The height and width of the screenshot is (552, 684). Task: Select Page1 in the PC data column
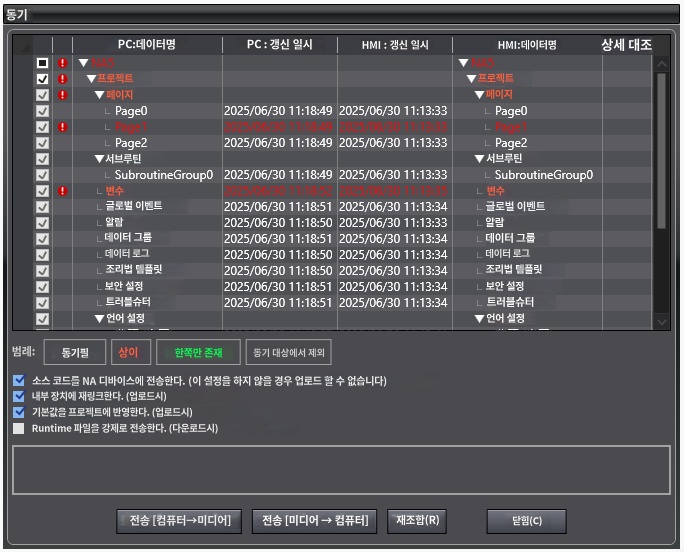(x=131, y=127)
